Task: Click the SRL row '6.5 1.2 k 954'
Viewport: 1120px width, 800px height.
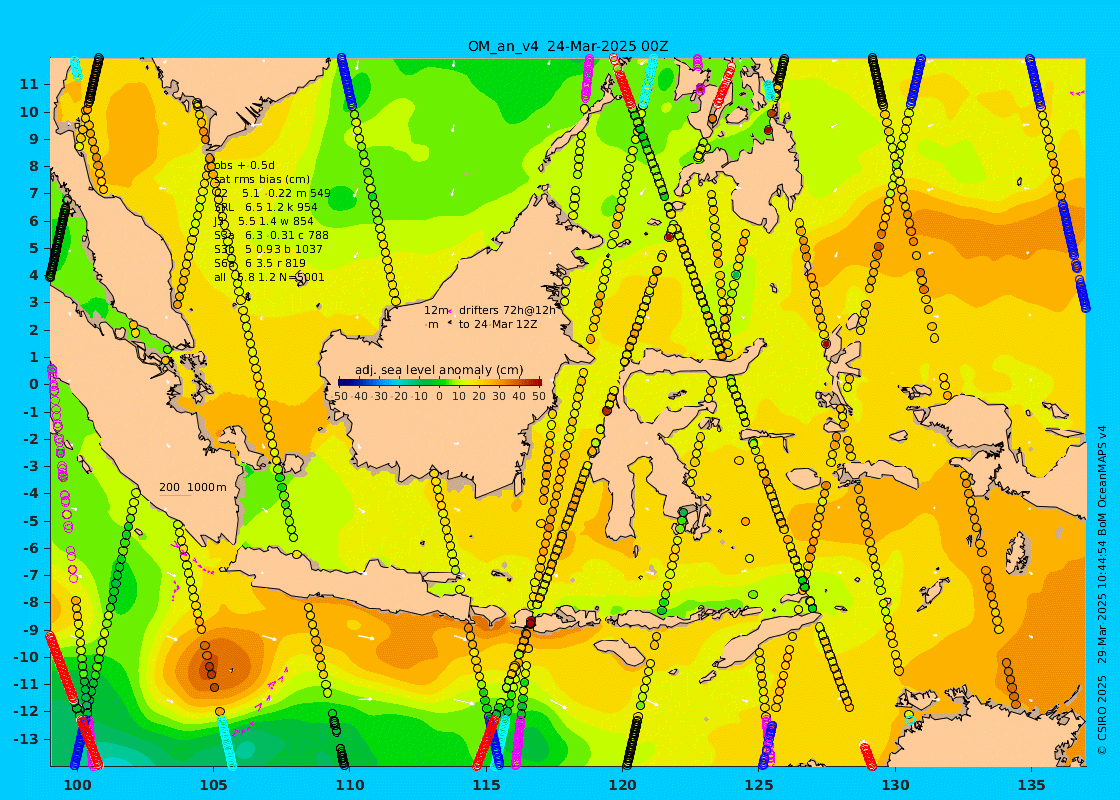Action: [x=266, y=207]
